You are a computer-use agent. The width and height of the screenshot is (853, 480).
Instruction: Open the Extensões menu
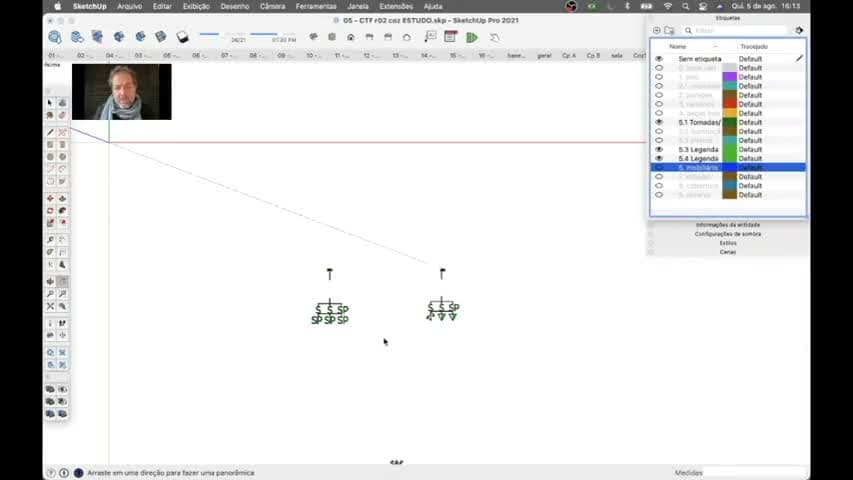click(396, 7)
